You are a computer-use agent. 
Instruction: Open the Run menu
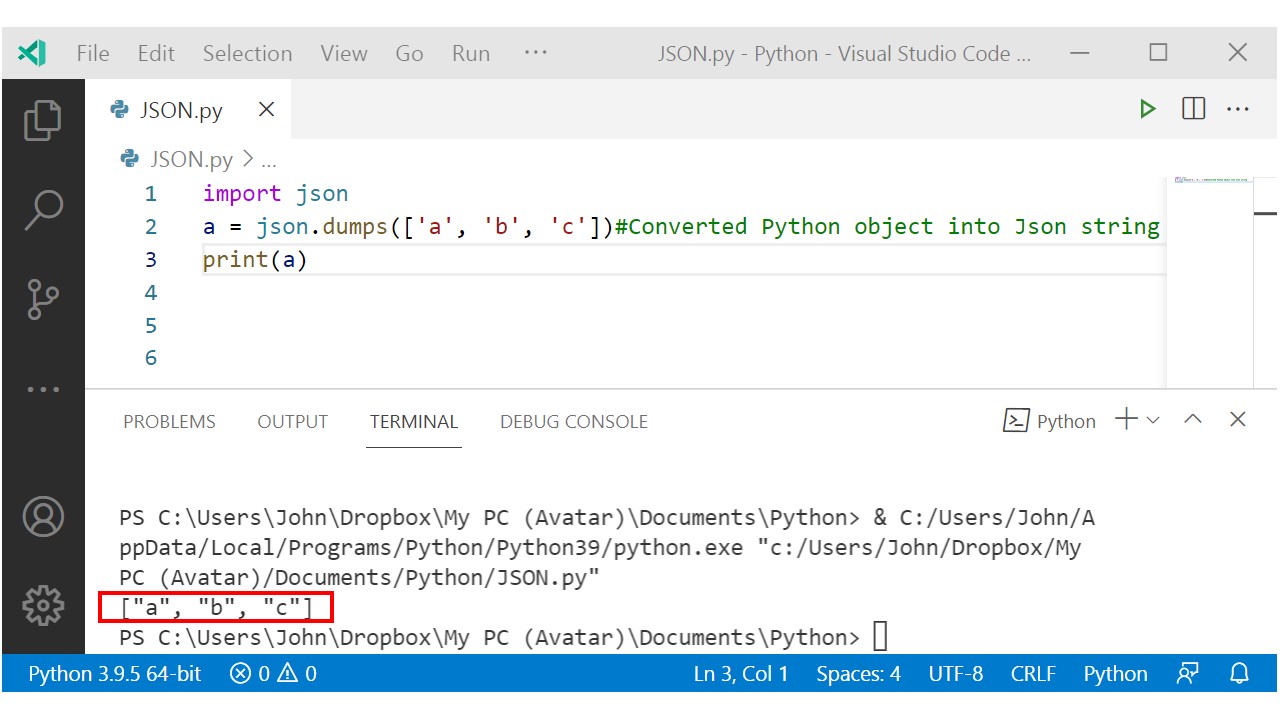pos(470,53)
